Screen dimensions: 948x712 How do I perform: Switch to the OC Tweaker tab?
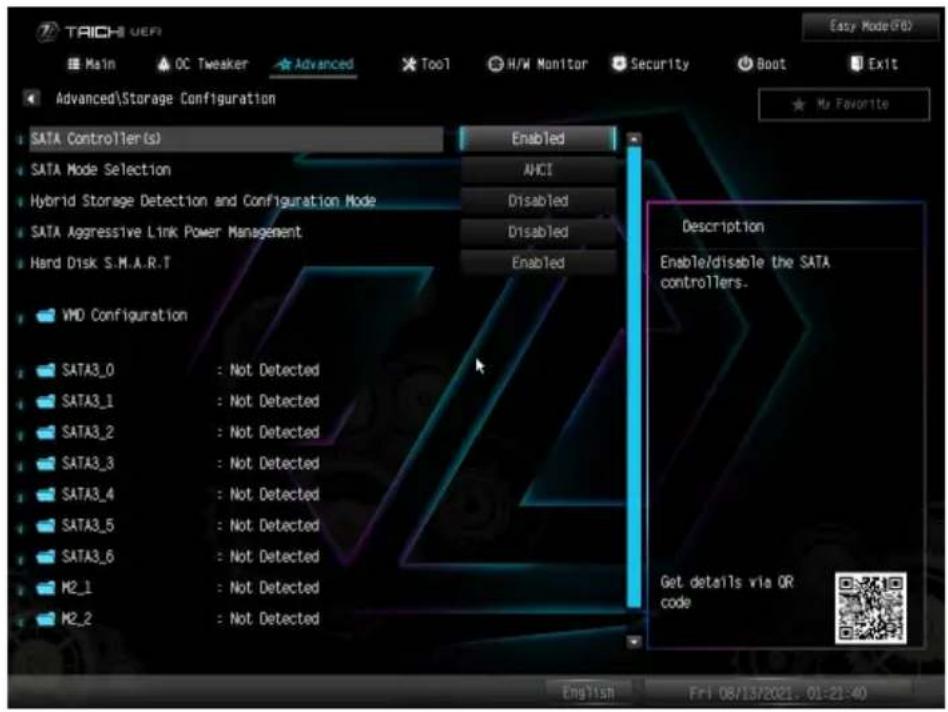pyautogui.click(x=203, y=64)
